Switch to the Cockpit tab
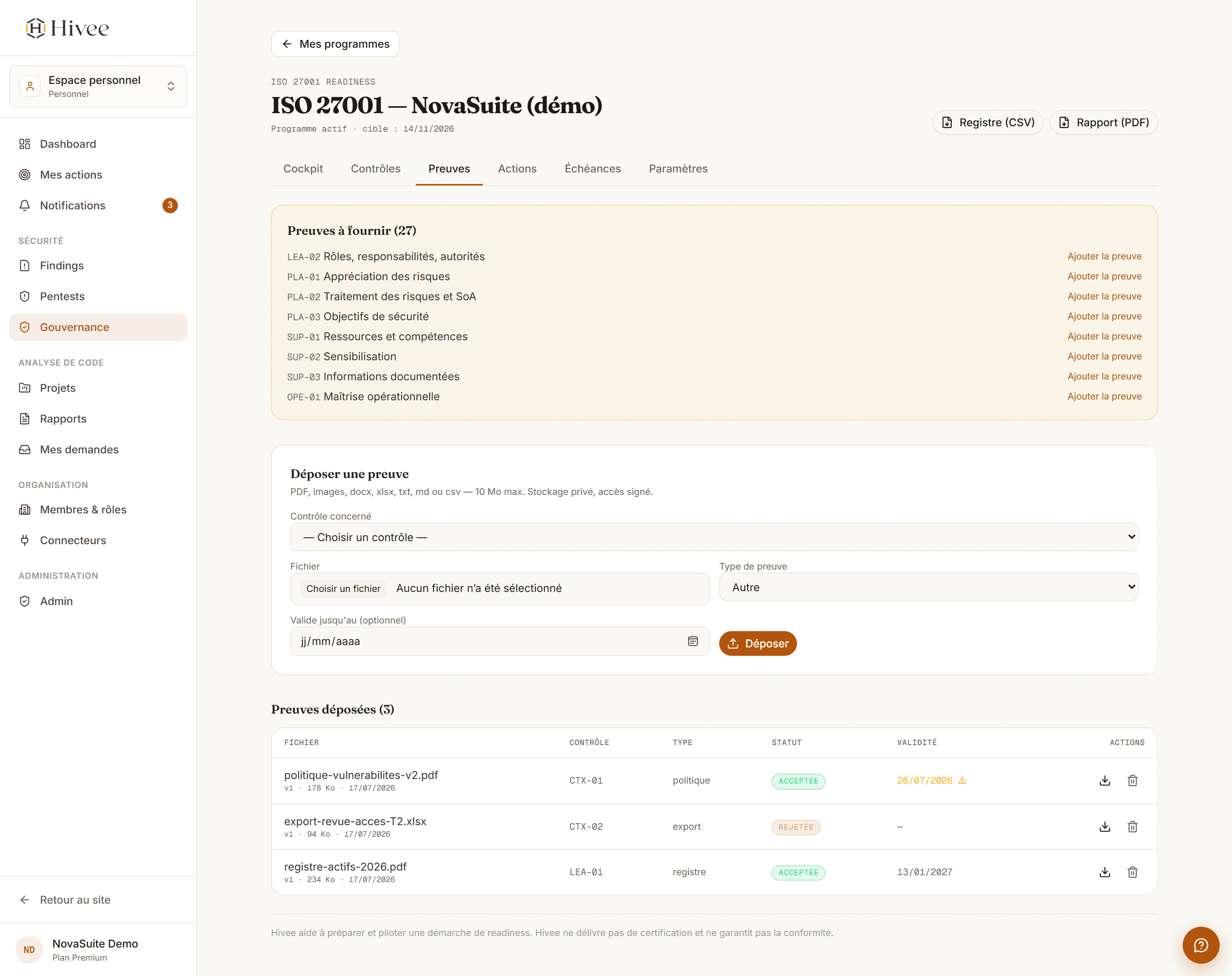 pyautogui.click(x=303, y=169)
